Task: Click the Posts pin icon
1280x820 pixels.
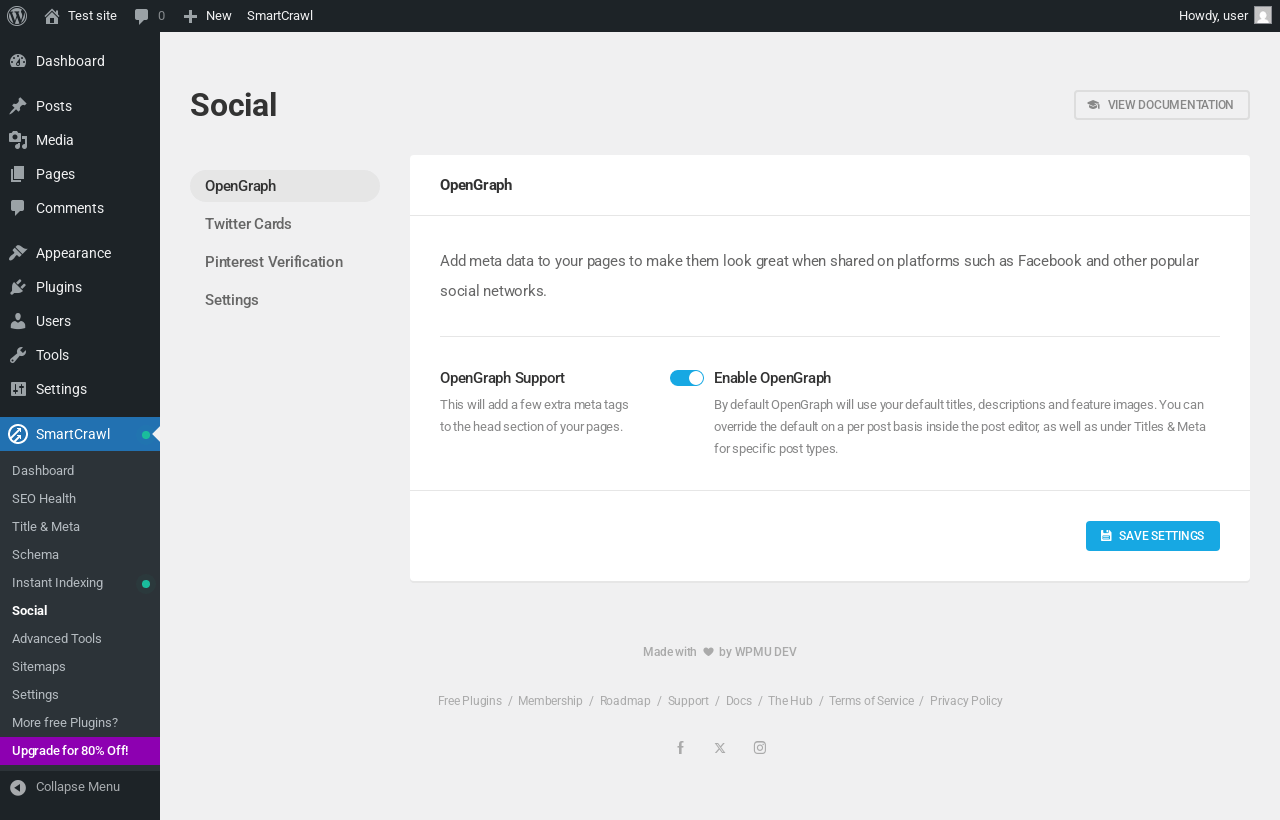Action: point(18,106)
